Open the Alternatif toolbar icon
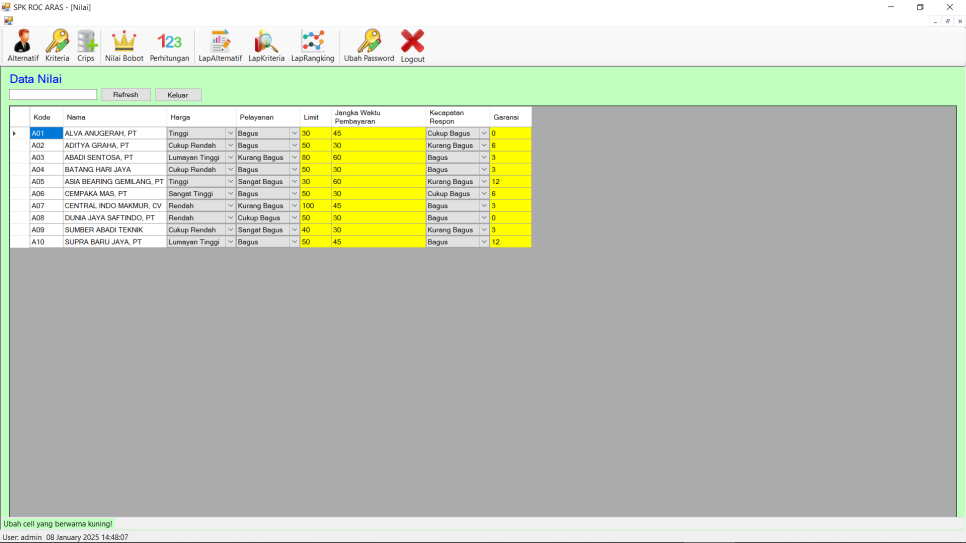 pos(23,42)
